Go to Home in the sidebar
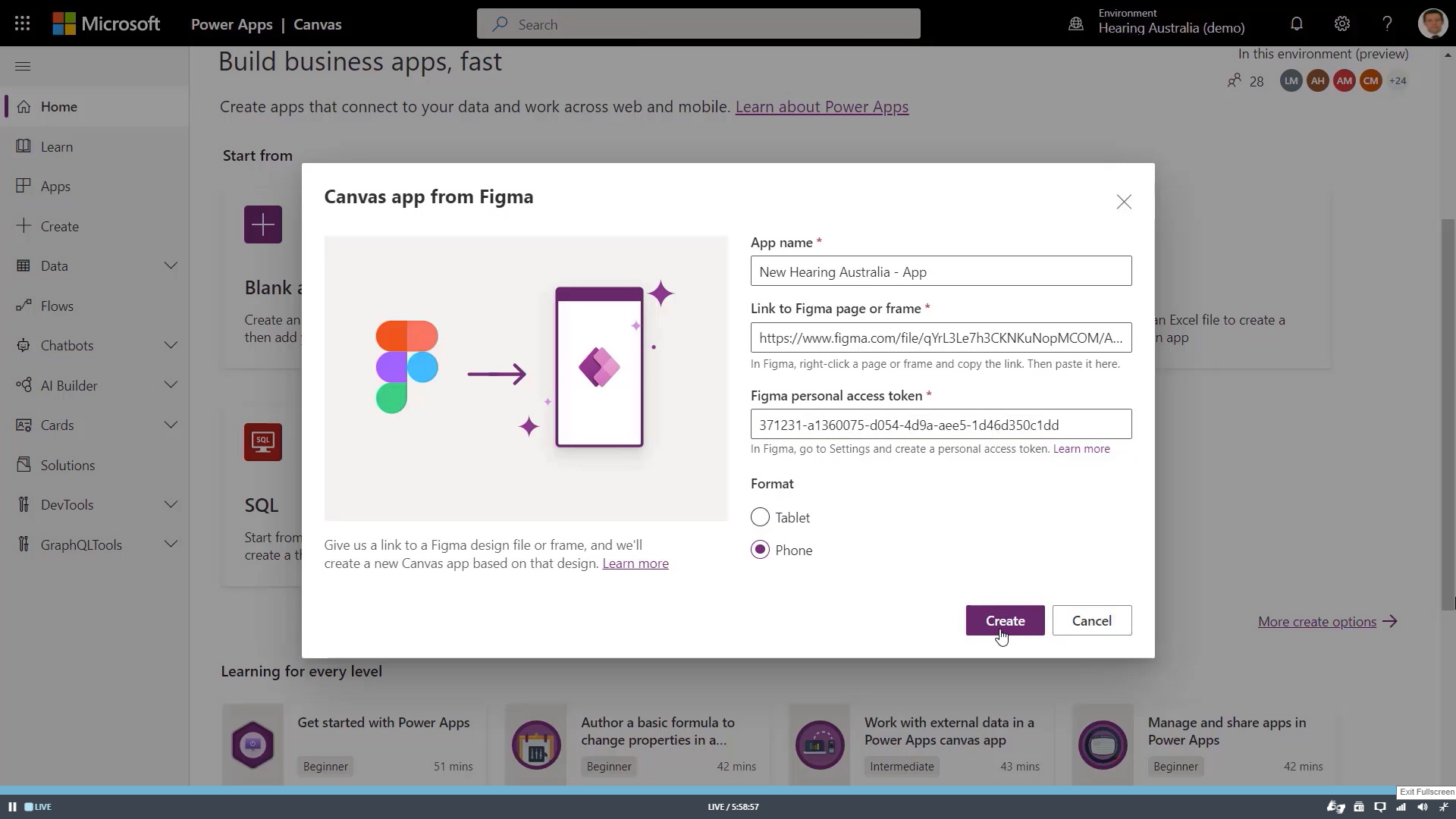This screenshot has width=1456, height=819. tap(95, 107)
